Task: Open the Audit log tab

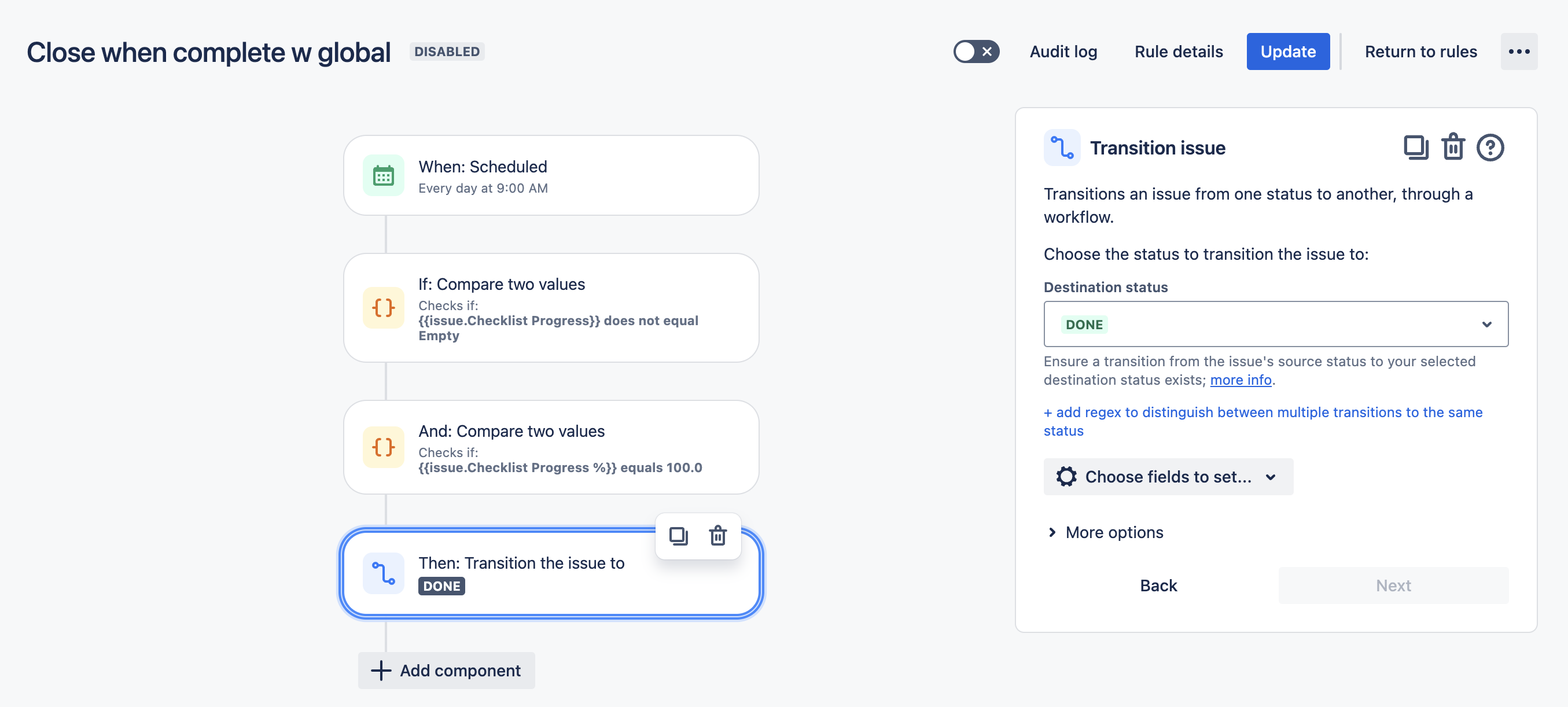Action: click(x=1063, y=51)
